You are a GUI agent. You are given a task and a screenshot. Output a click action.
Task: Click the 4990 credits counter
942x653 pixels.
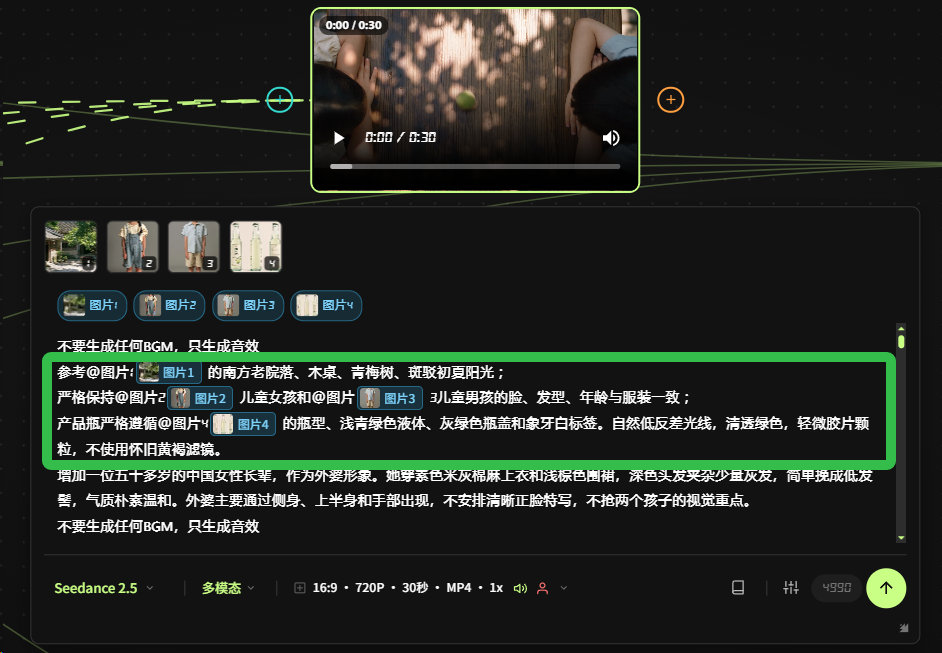click(836, 588)
